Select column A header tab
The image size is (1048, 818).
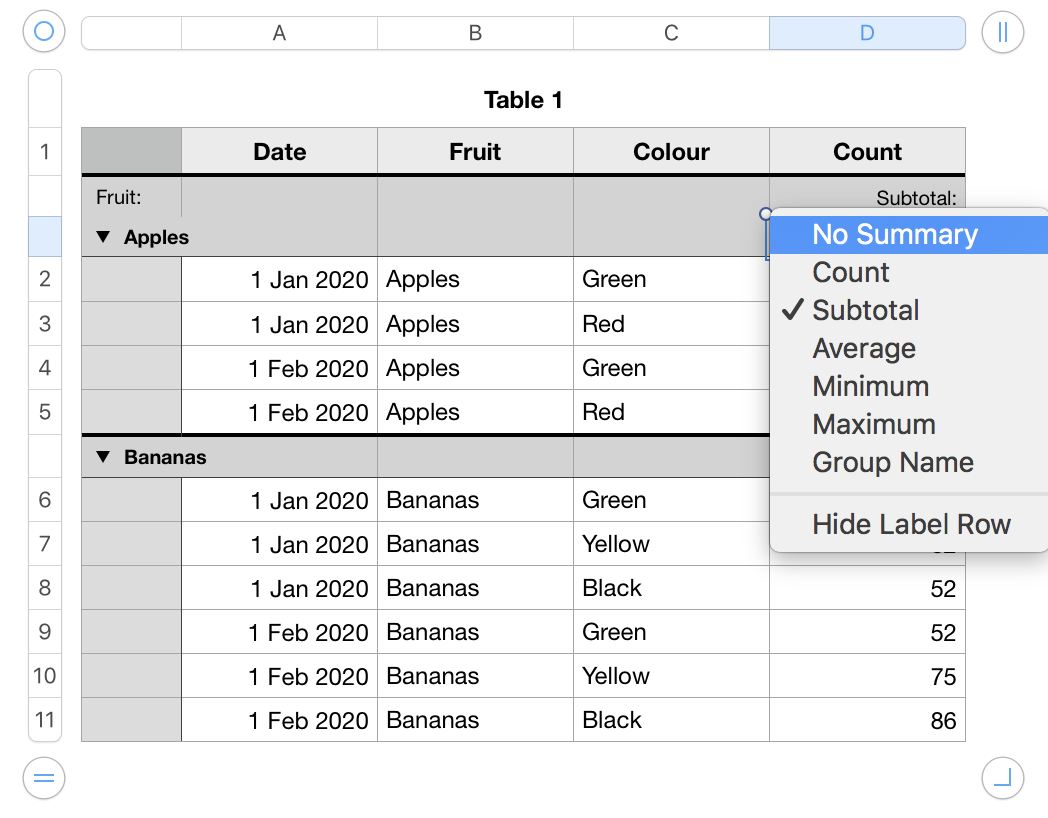click(x=279, y=33)
